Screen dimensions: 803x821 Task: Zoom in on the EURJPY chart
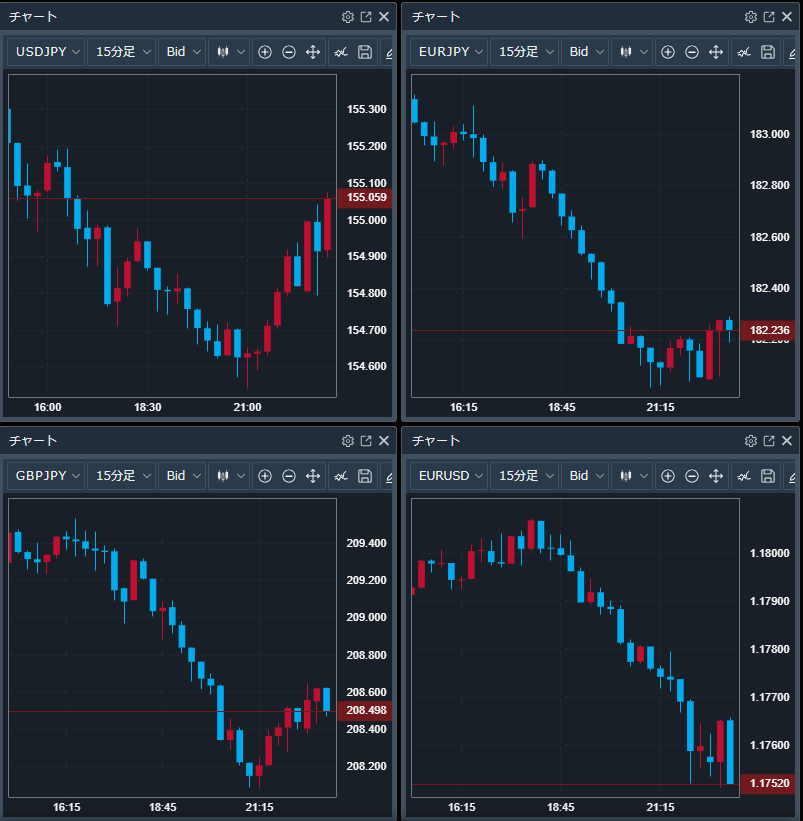point(668,52)
